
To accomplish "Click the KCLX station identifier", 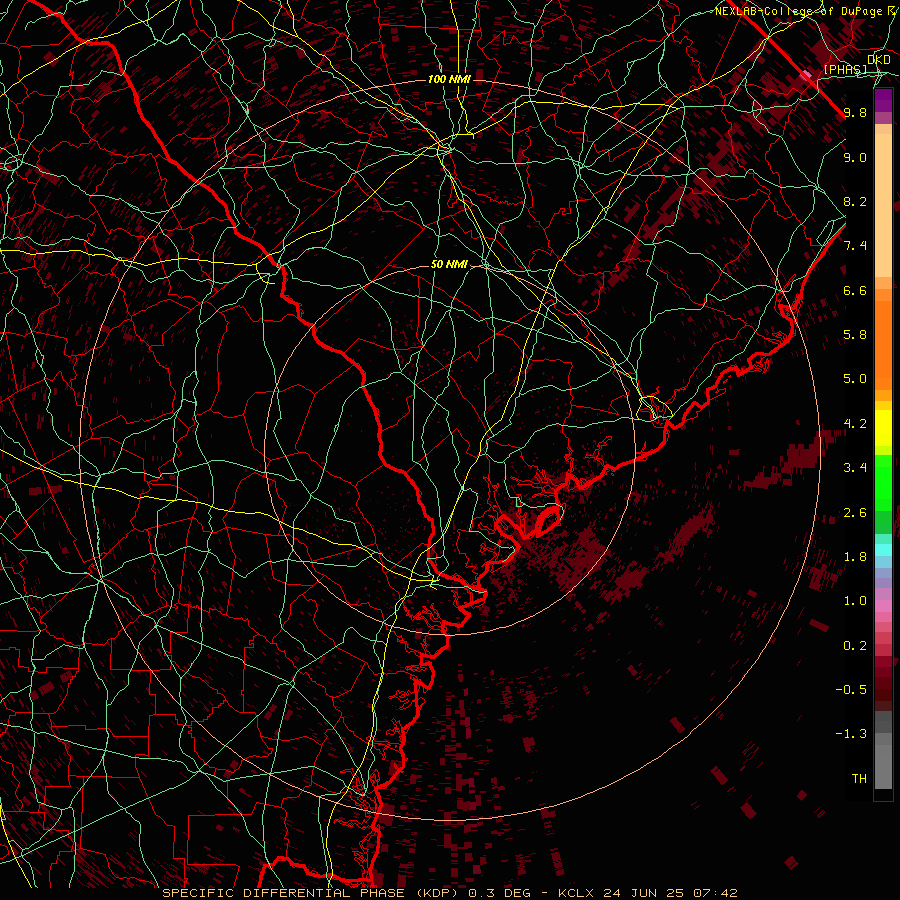I will (x=576, y=893).
